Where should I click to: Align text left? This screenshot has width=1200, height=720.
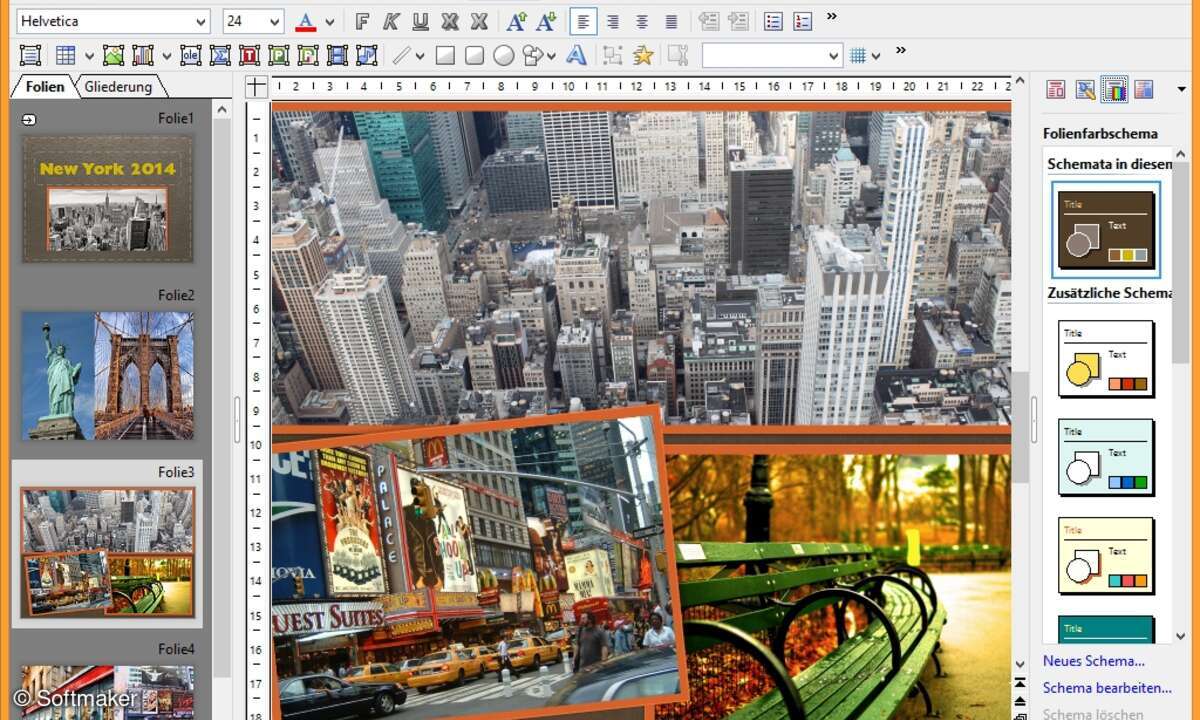584,21
